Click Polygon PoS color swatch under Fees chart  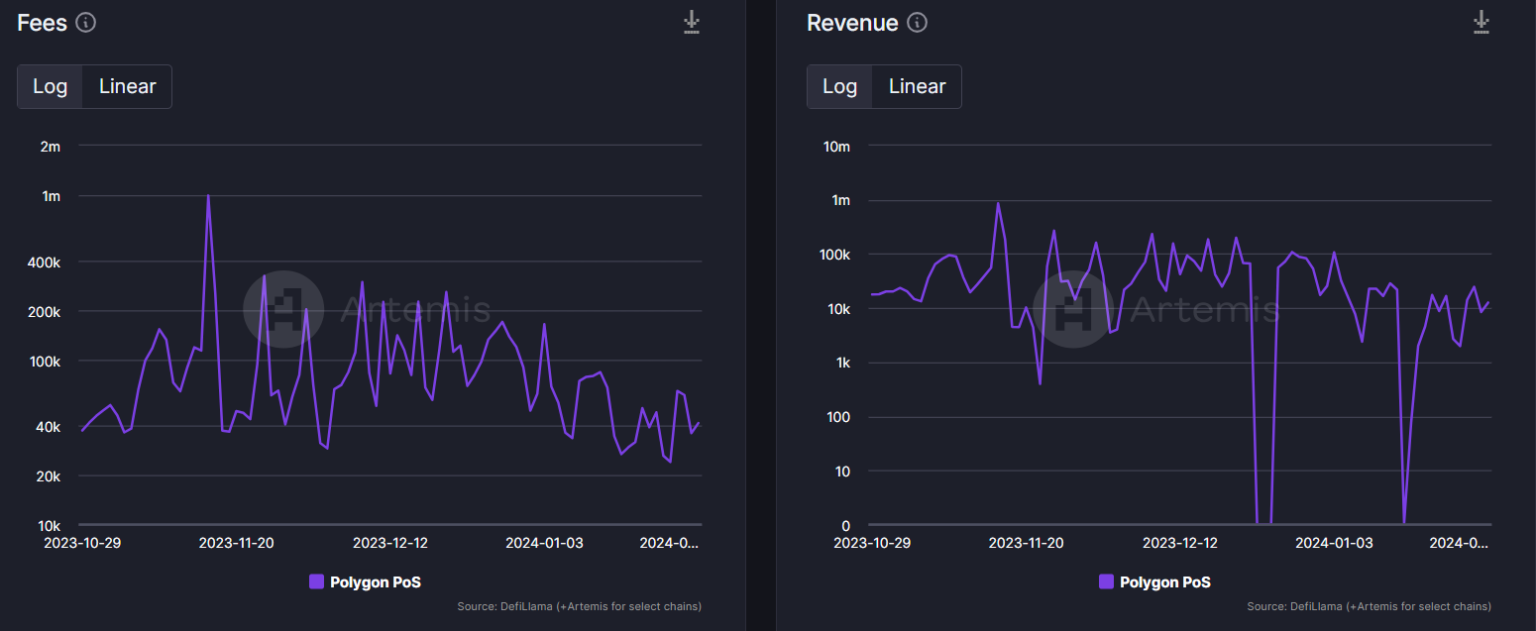coord(317,582)
